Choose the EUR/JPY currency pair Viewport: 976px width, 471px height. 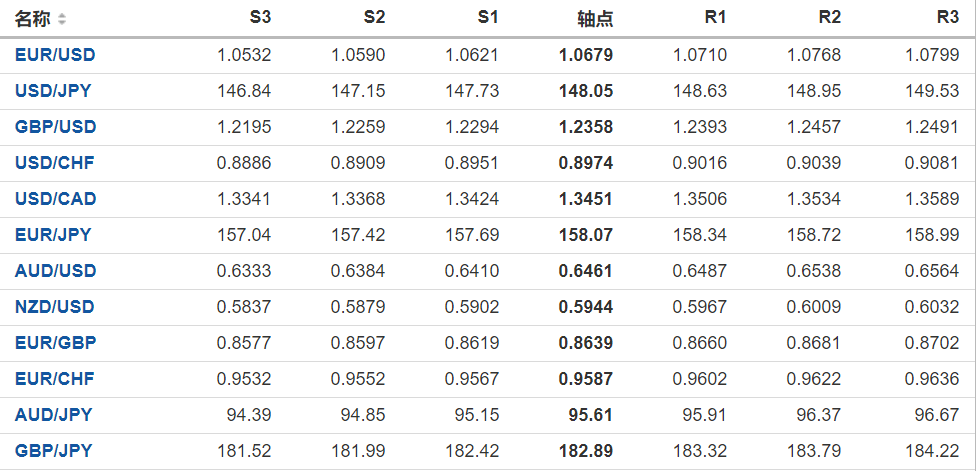pos(53,235)
